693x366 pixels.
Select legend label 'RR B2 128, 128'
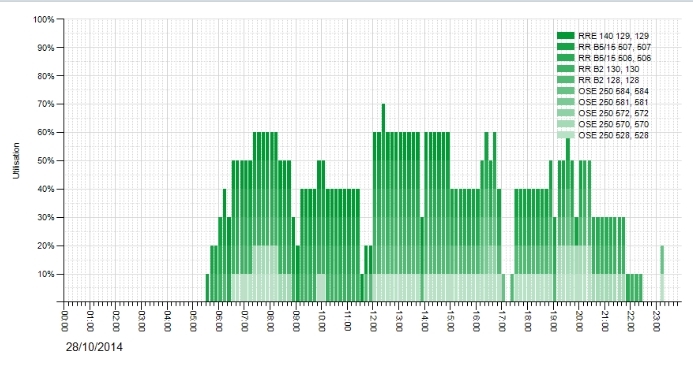609,80
